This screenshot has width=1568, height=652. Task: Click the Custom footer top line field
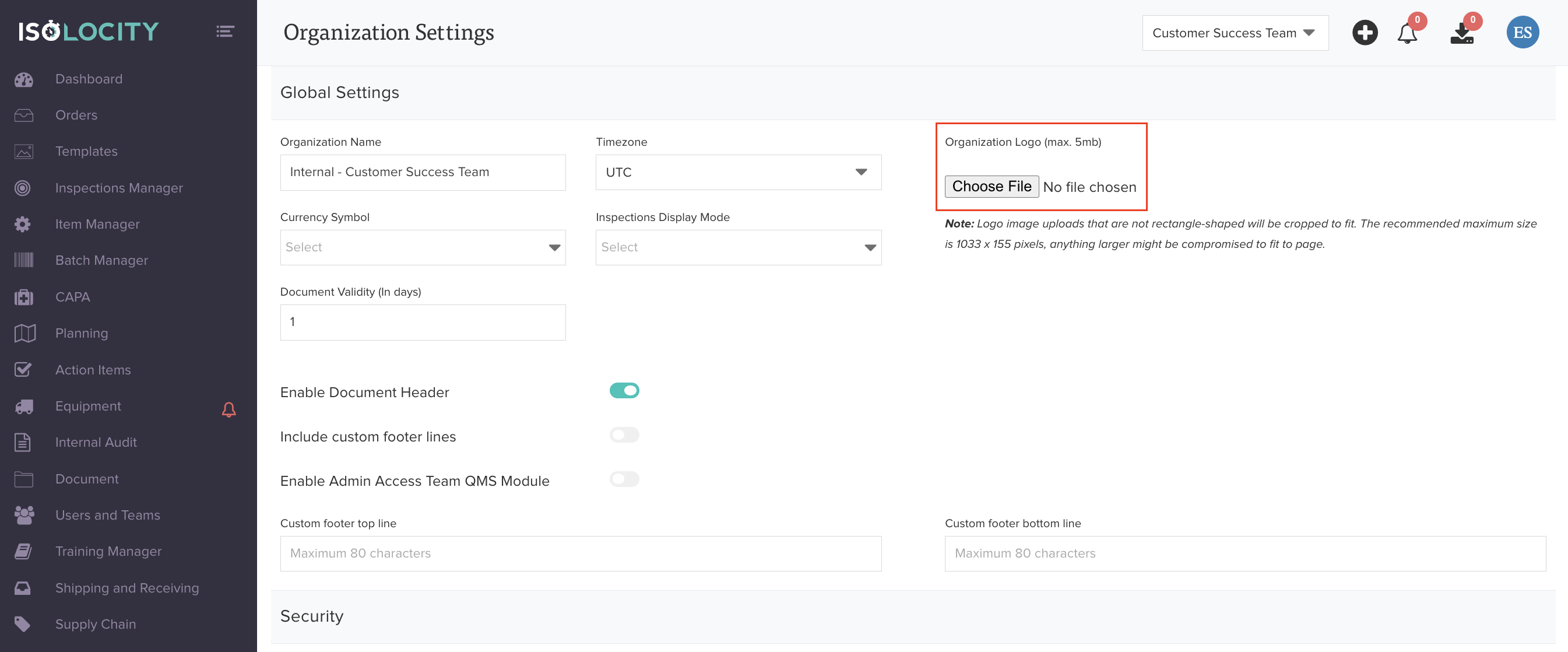point(580,553)
